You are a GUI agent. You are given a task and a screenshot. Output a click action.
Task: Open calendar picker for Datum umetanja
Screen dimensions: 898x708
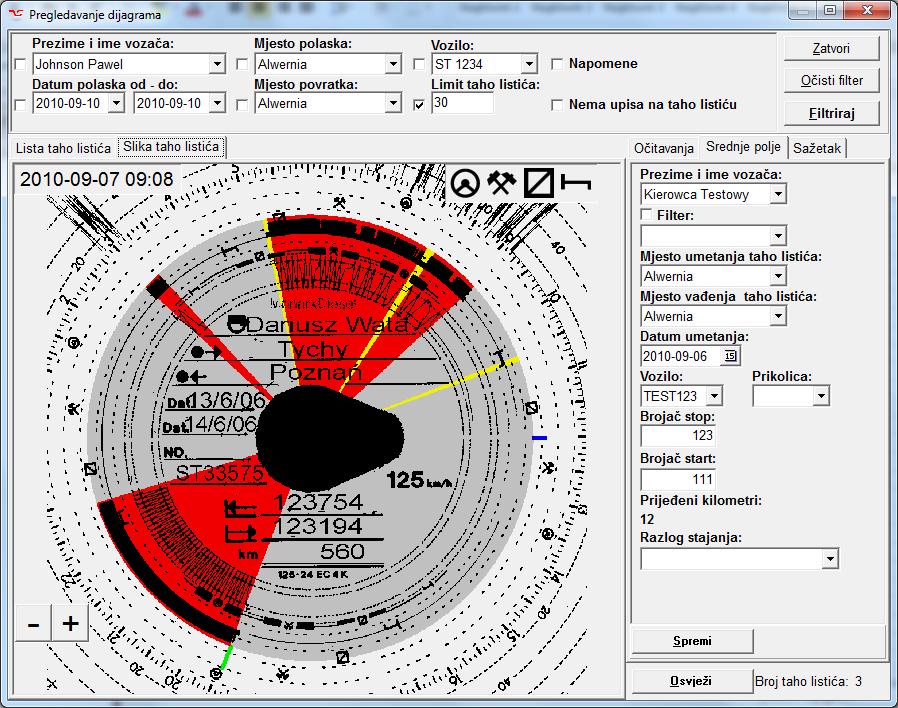(730, 356)
